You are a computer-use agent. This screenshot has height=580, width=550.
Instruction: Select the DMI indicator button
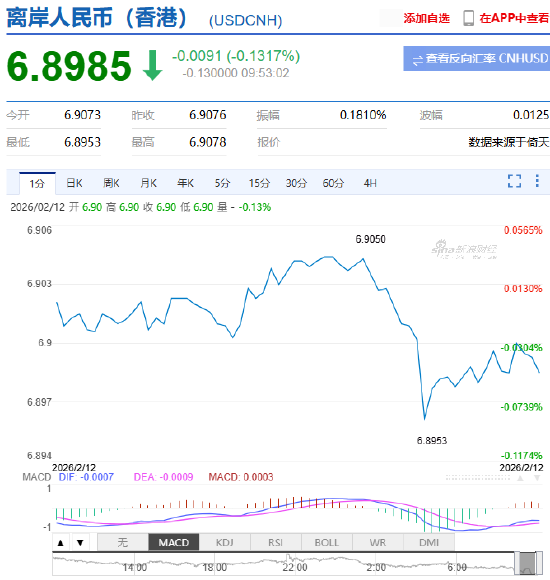[429, 543]
